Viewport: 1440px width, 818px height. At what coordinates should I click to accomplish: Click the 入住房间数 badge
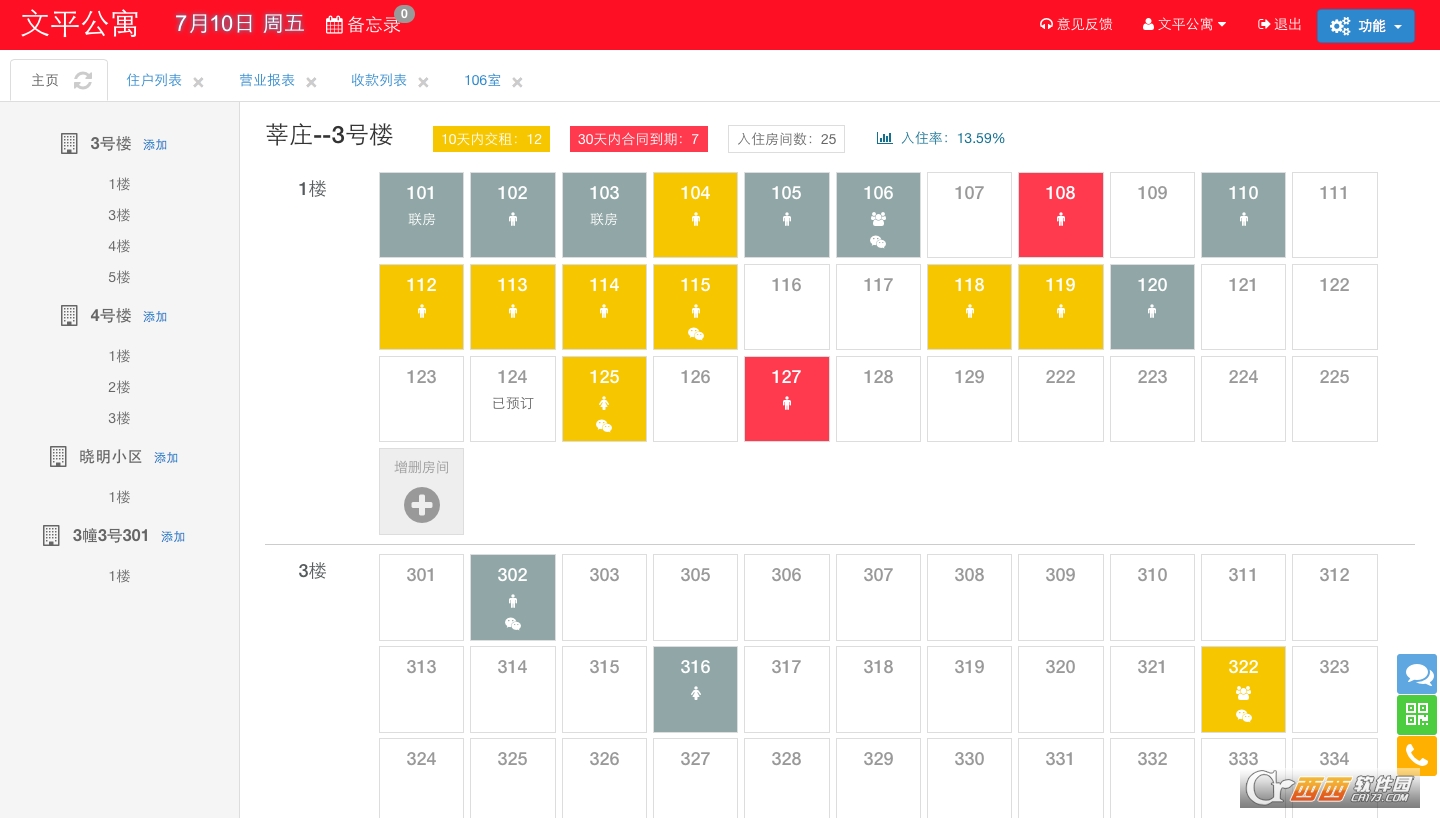pyautogui.click(x=786, y=139)
